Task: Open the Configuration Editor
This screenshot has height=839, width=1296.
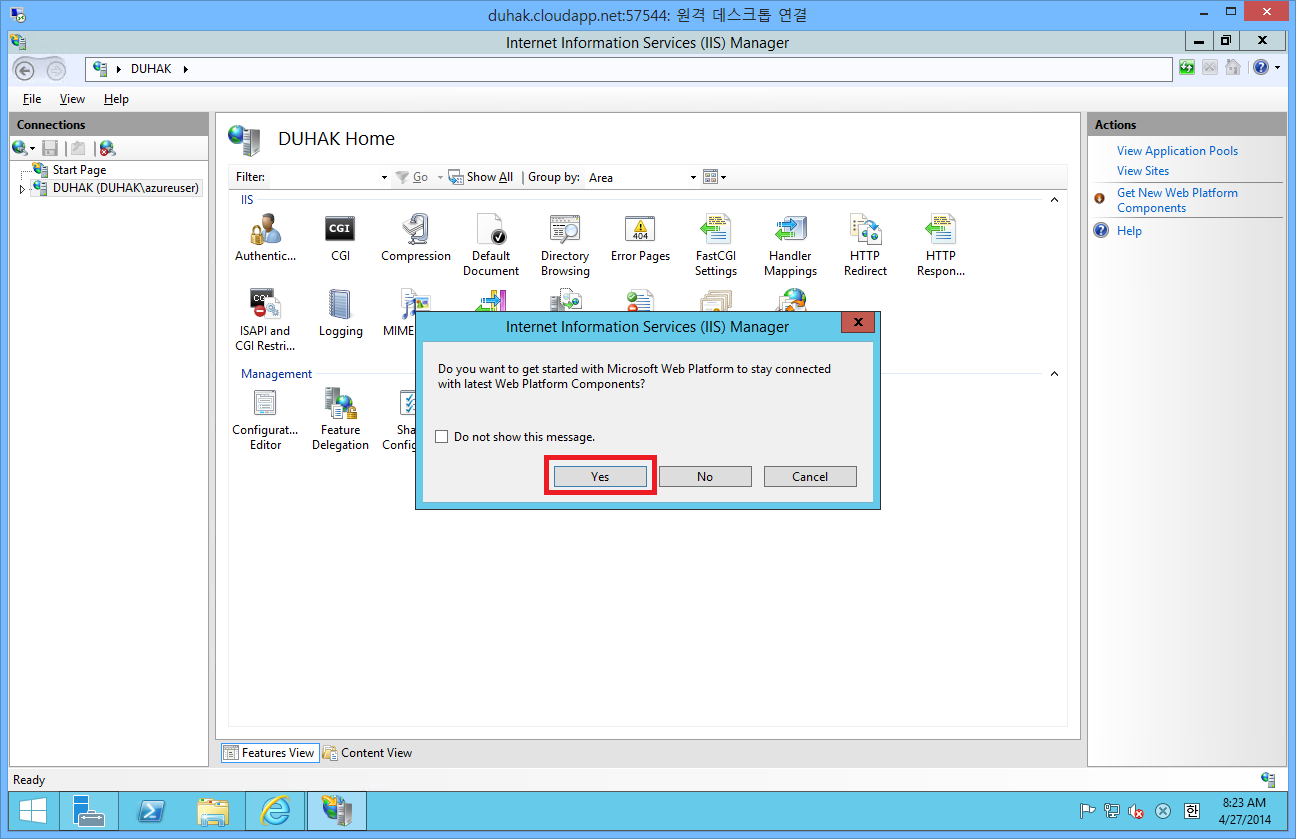Action: click(265, 420)
